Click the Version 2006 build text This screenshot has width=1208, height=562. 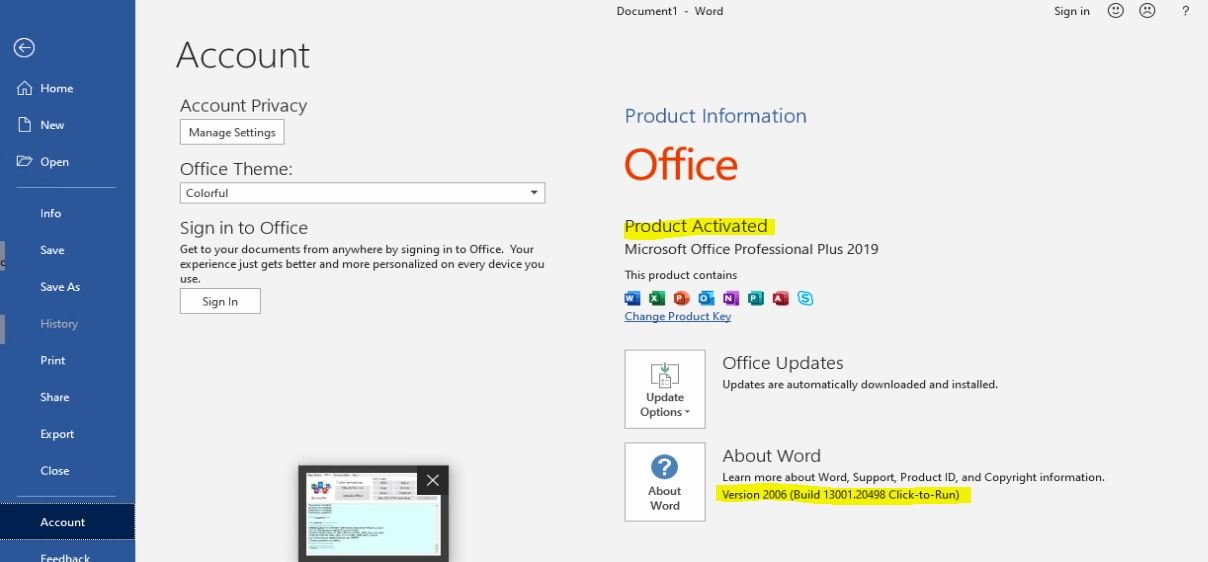[x=840, y=495]
